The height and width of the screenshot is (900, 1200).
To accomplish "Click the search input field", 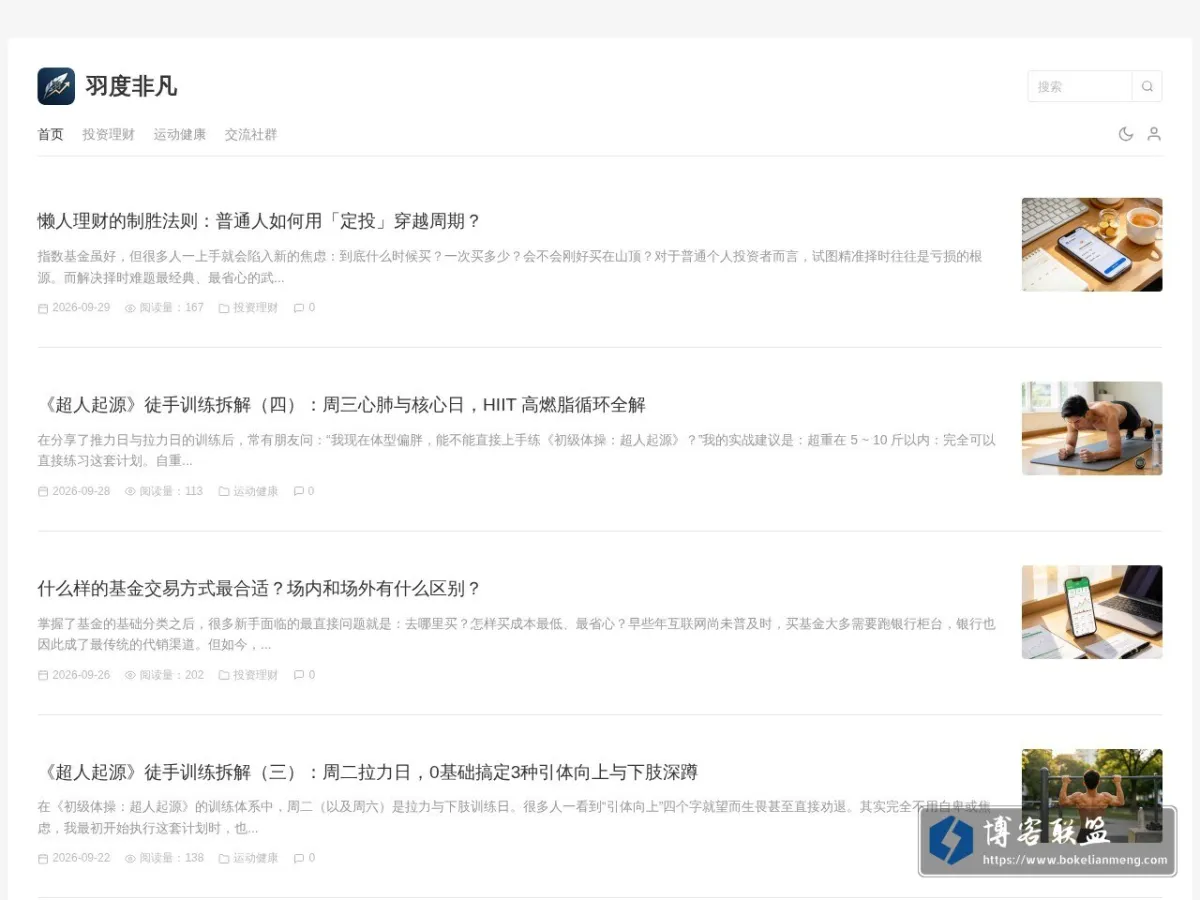I will click(x=1080, y=86).
